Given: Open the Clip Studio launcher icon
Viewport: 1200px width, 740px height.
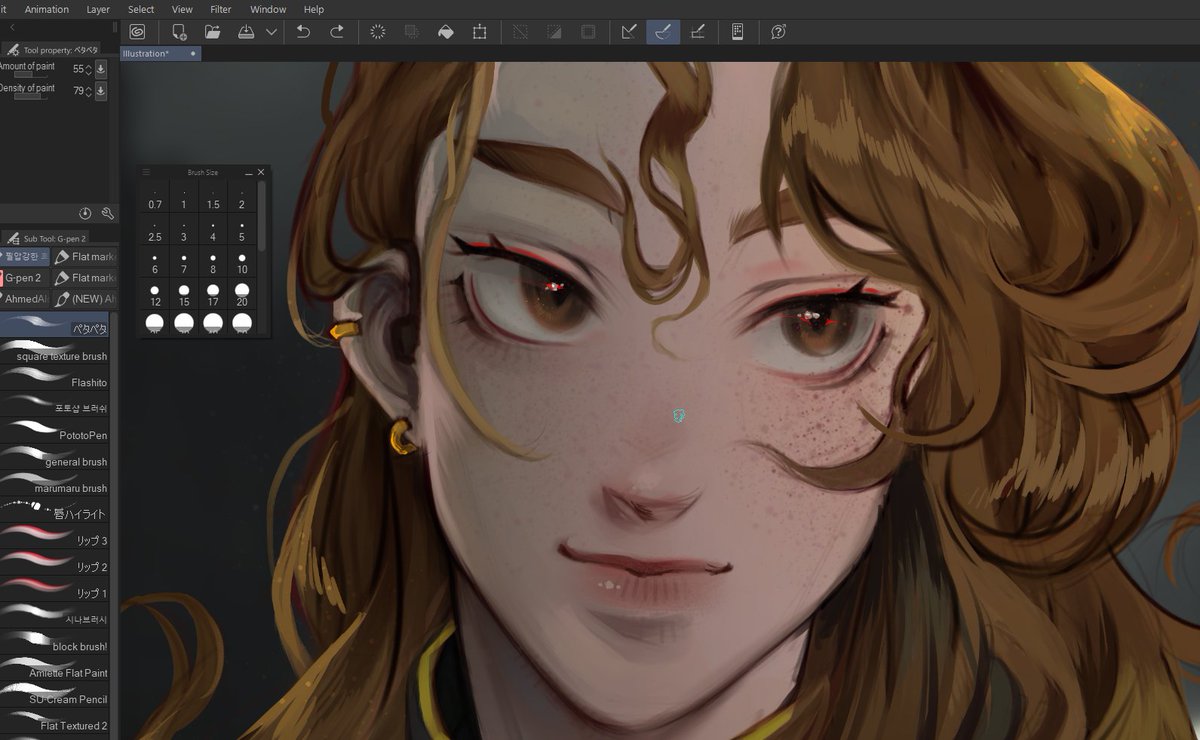Looking at the screenshot, I should (x=136, y=32).
